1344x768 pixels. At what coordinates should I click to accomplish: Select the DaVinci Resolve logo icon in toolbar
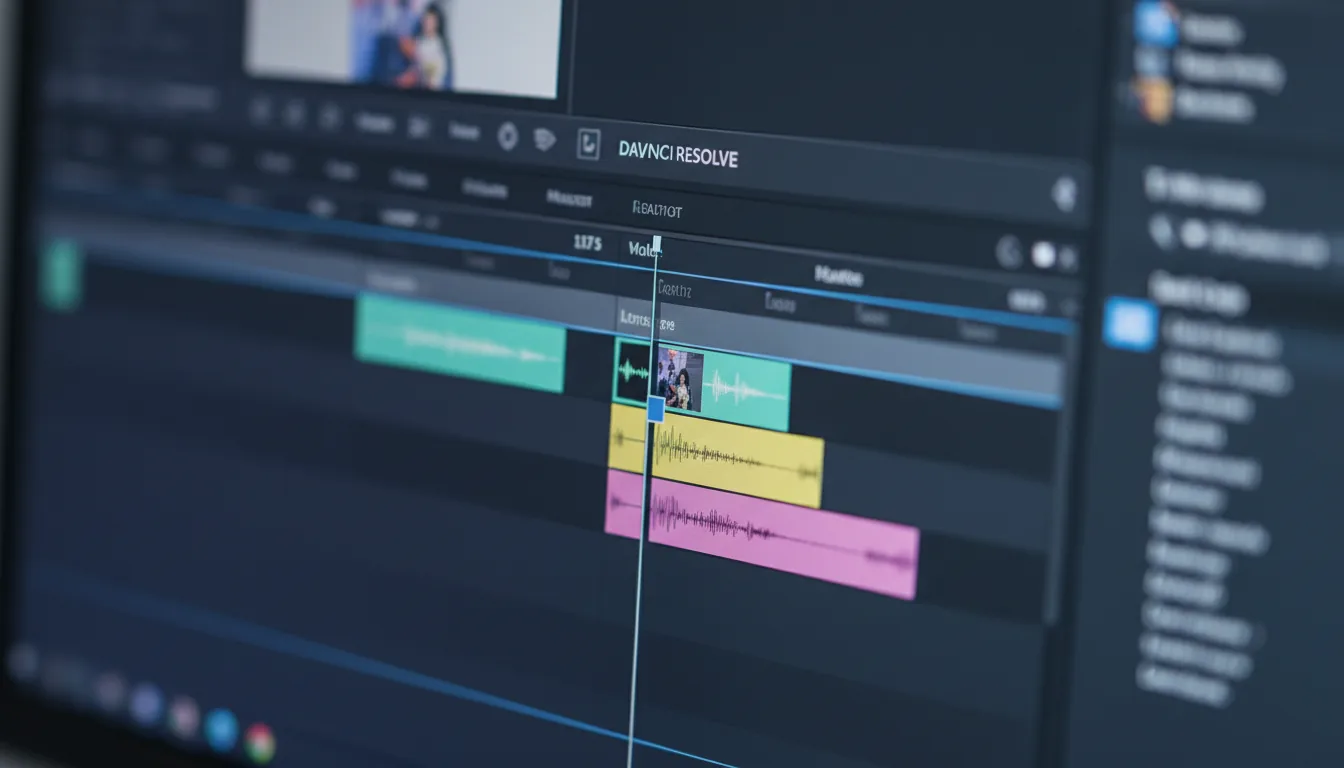coord(590,146)
